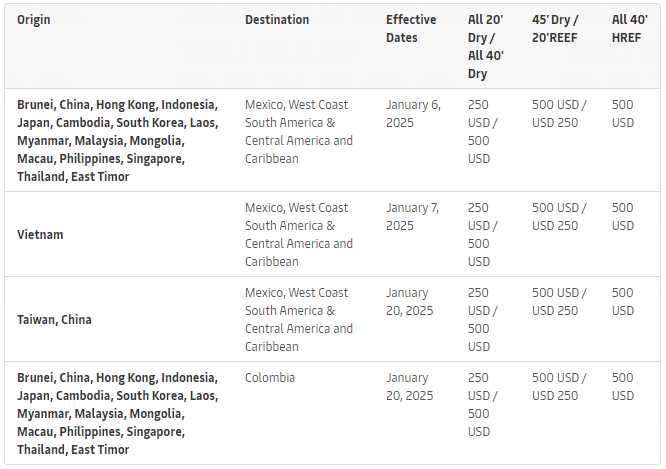Click the Origin column header

34,20
